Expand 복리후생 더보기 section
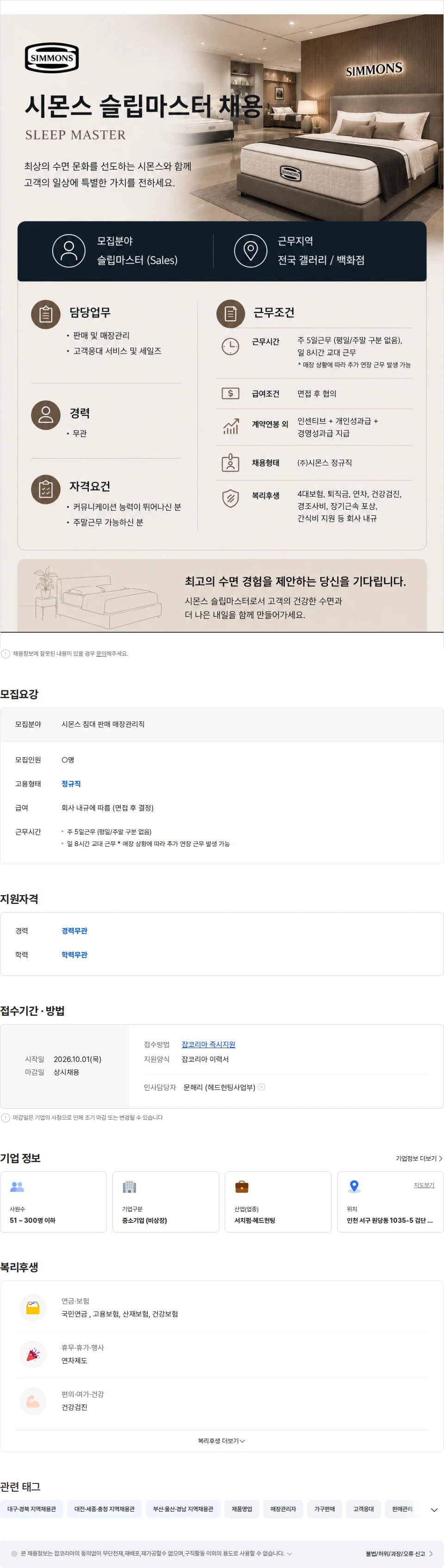444x1568 pixels. tap(222, 1441)
